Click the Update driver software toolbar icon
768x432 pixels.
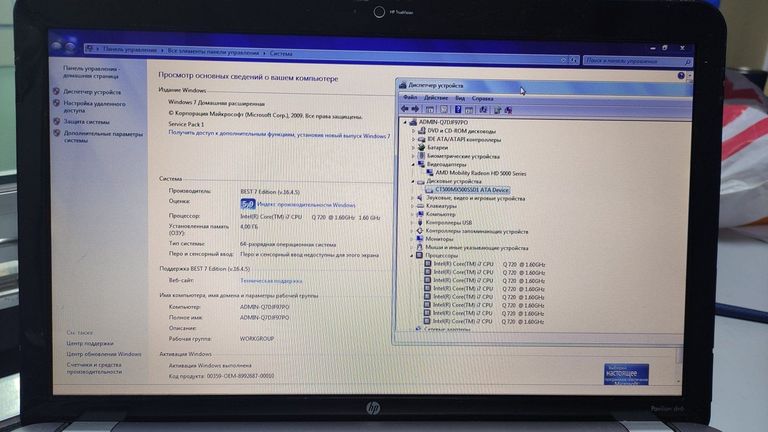(497, 110)
